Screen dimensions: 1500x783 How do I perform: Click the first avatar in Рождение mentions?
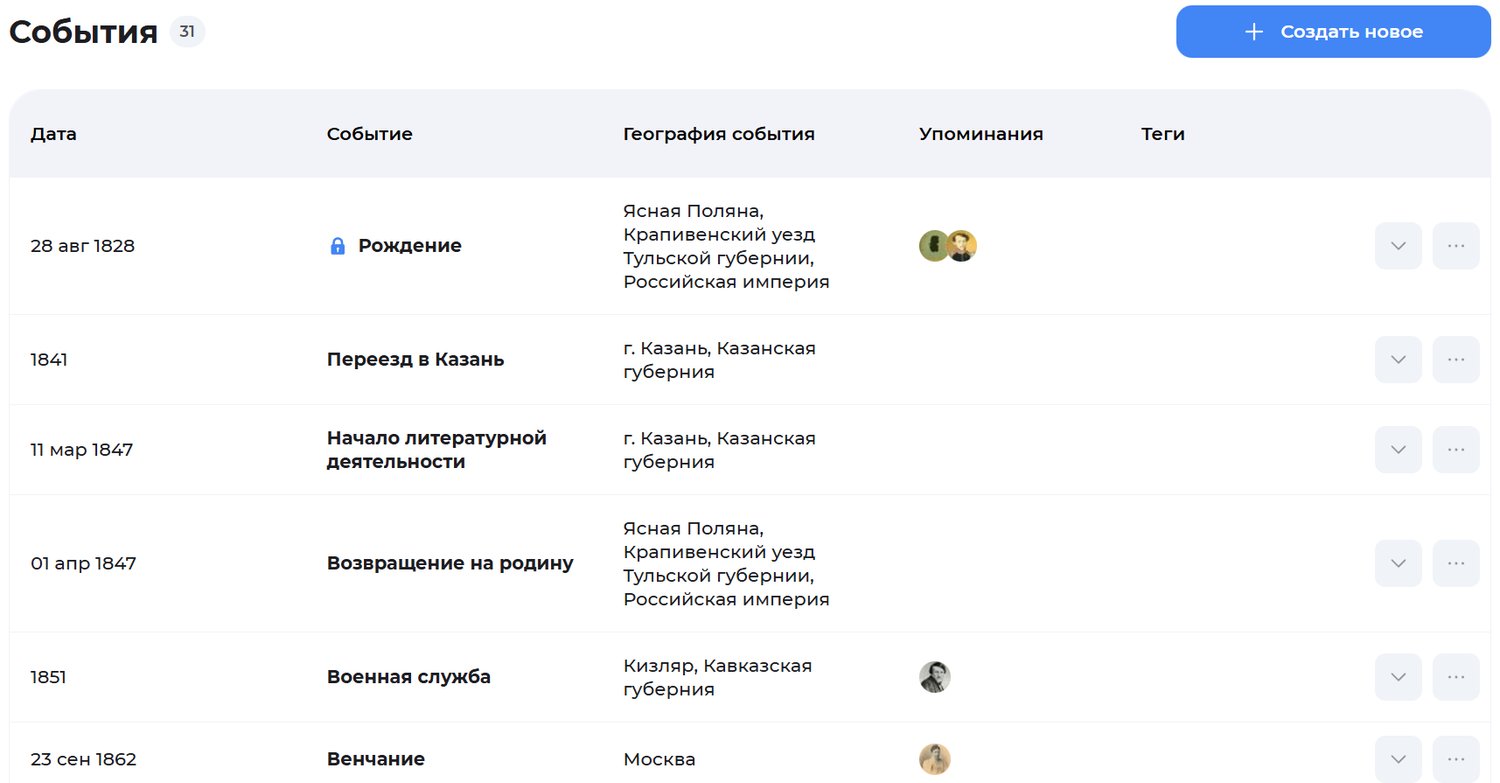pos(933,245)
